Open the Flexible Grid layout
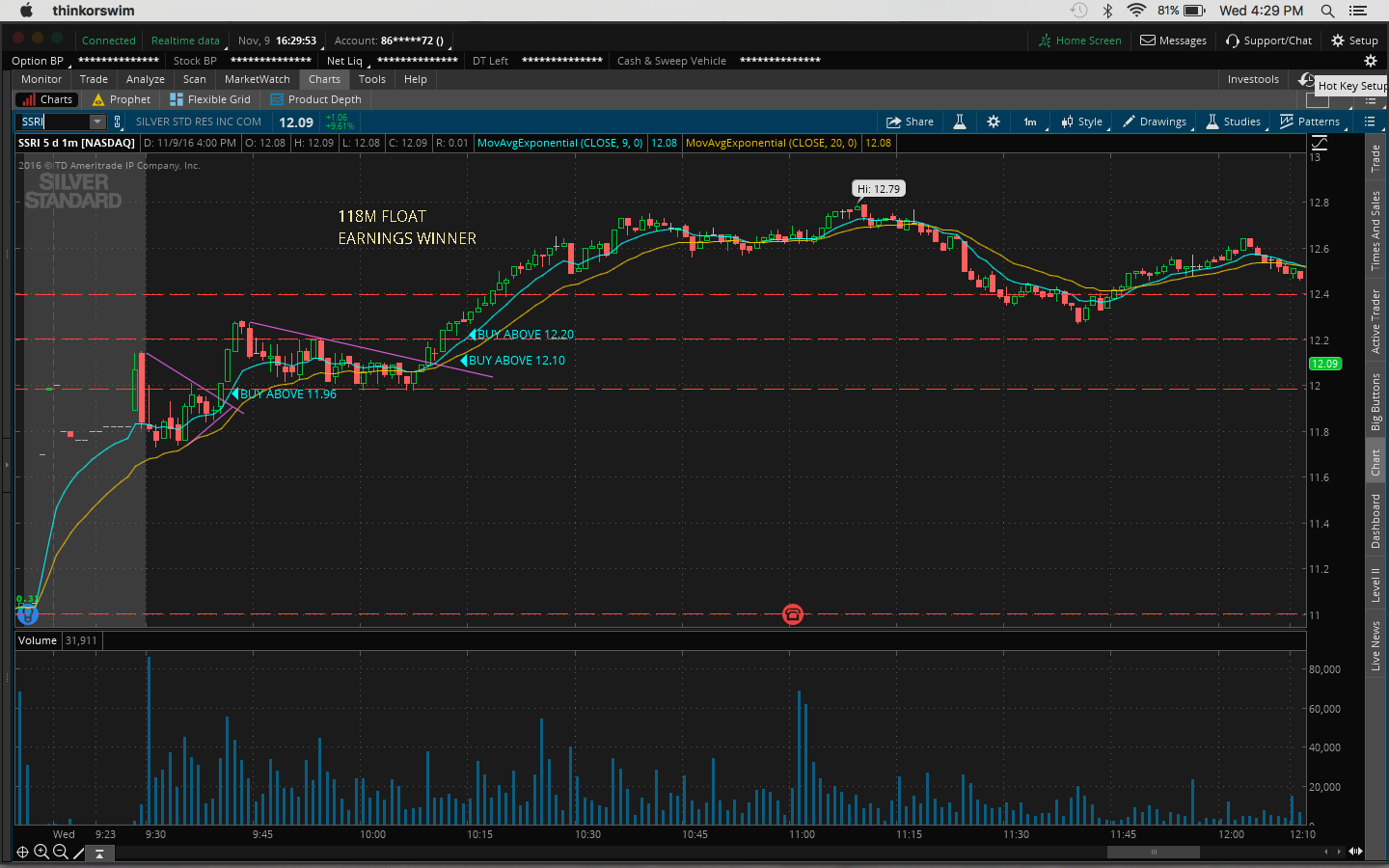This screenshot has height=868, width=1389. pyautogui.click(x=210, y=99)
